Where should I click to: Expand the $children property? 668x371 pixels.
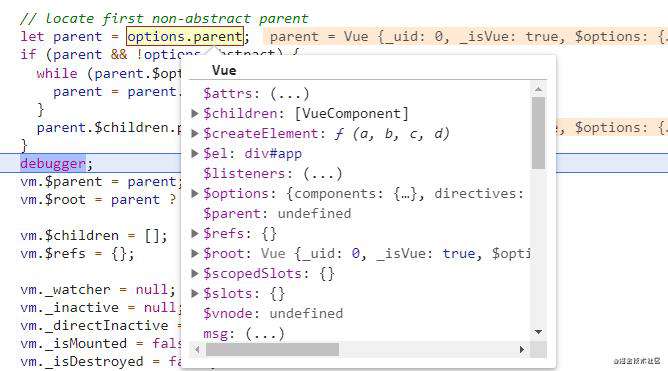coord(195,113)
